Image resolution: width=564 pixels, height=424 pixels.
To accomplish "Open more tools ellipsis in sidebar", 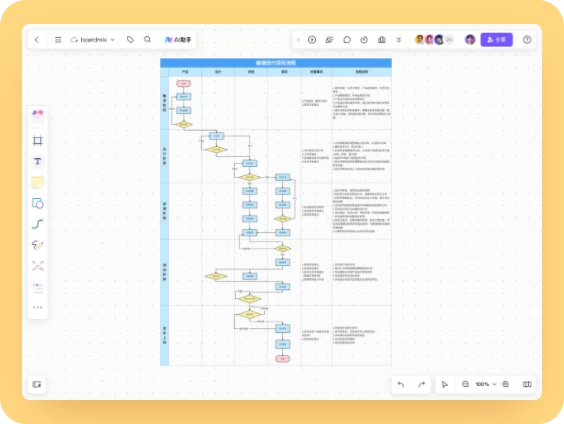I will pyautogui.click(x=38, y=307).
